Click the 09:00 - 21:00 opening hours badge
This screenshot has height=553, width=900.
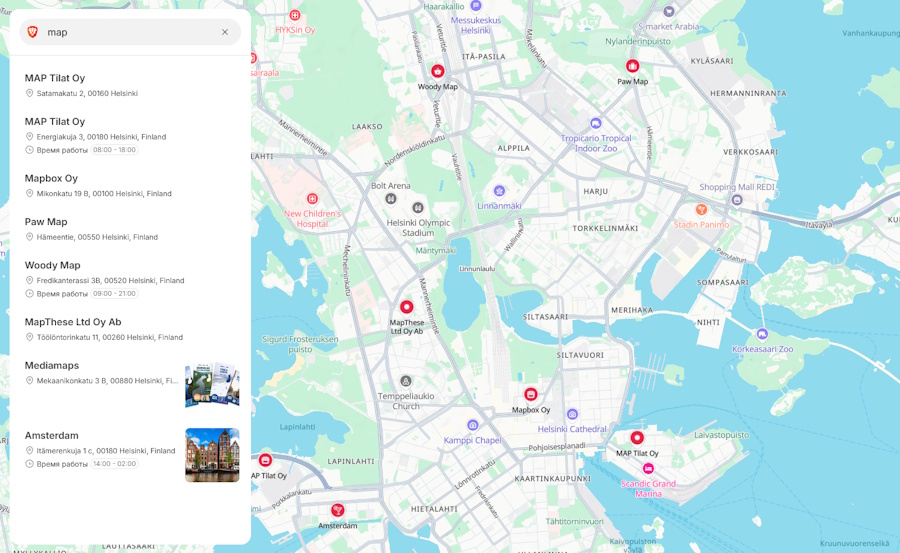115,293
